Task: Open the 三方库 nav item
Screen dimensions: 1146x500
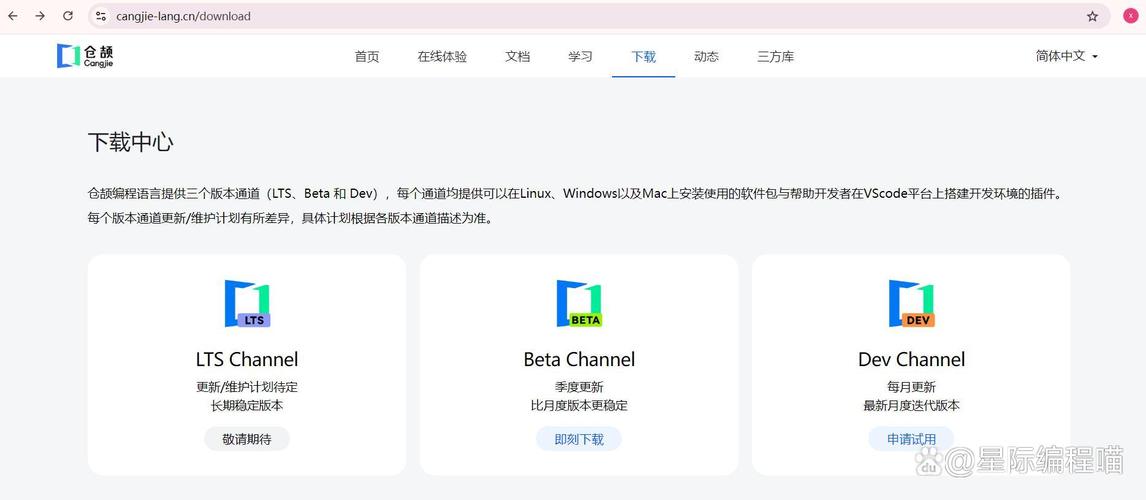Action: coord(775,56)
